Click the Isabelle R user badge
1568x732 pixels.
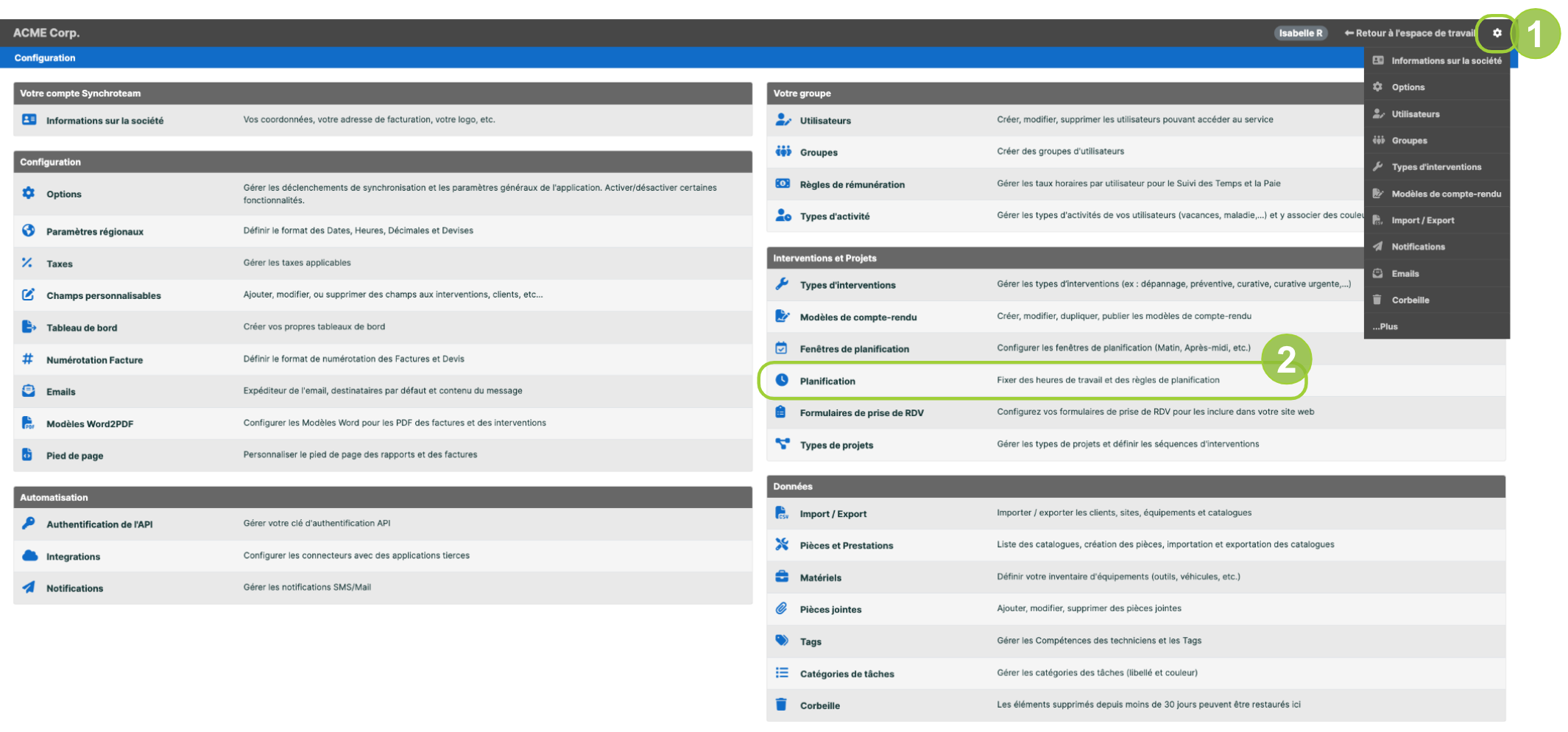[x=1300, y=33]
